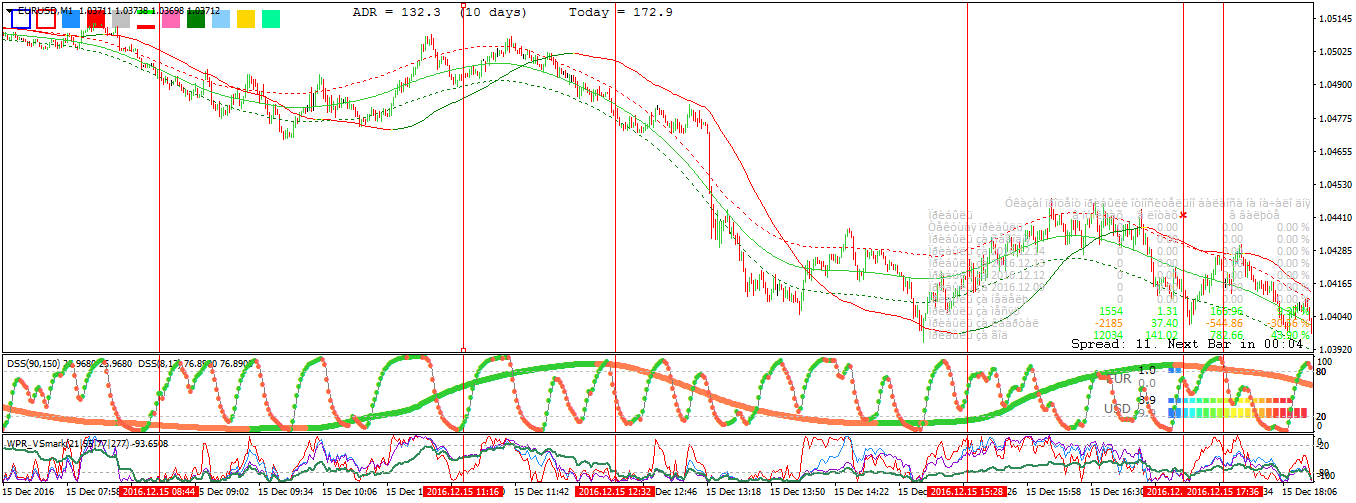The width and height of the screenshot is (1356, 503).
Task: Click the (10 days) label
Action: click(x=494, y=12)
